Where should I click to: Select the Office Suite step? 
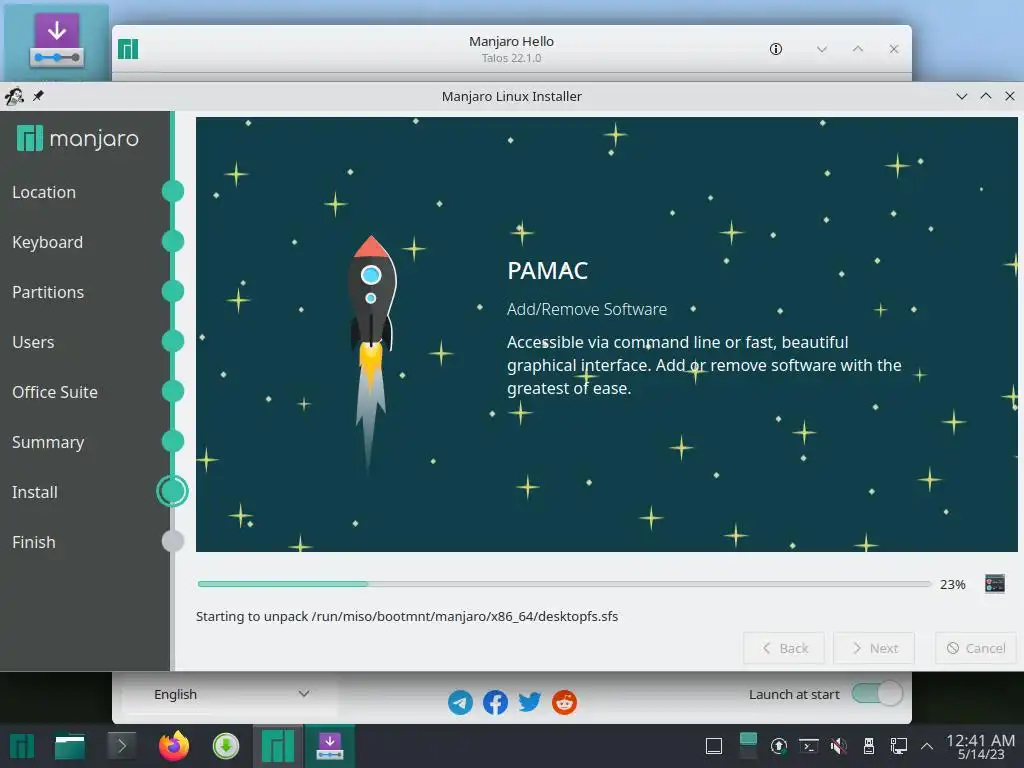pyautogui.click(x=55, y=392)
